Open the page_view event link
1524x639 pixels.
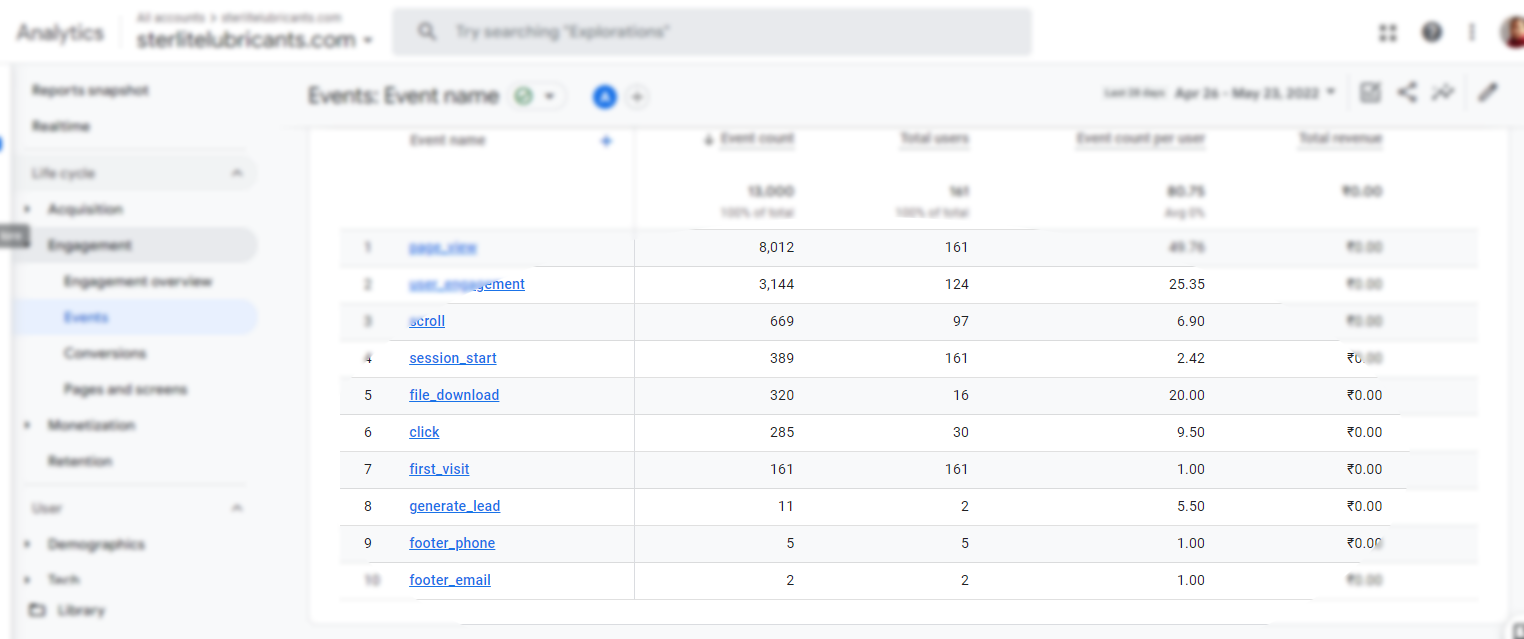(x=443, y=247)
